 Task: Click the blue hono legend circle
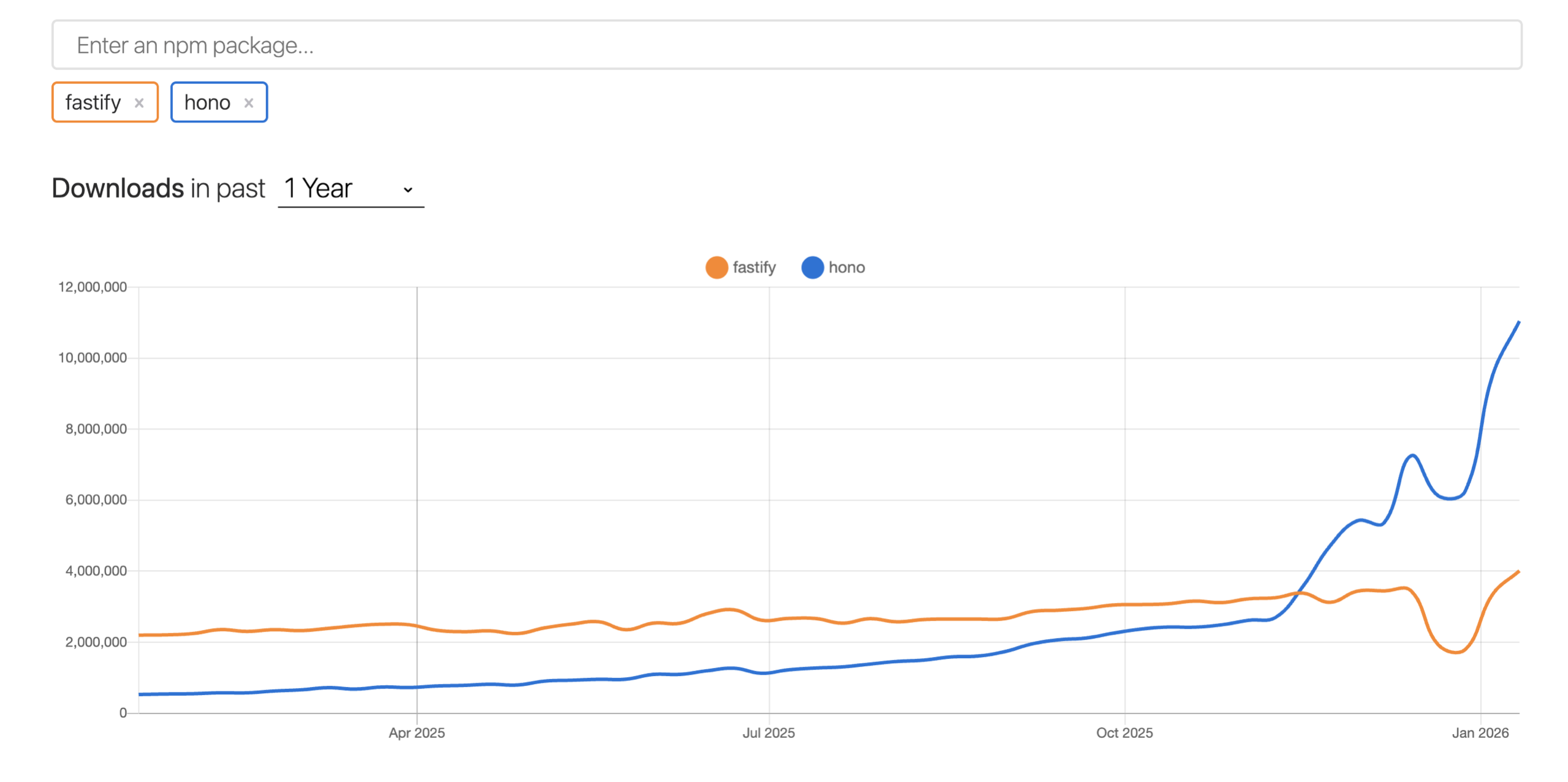[x=812, y=268]
